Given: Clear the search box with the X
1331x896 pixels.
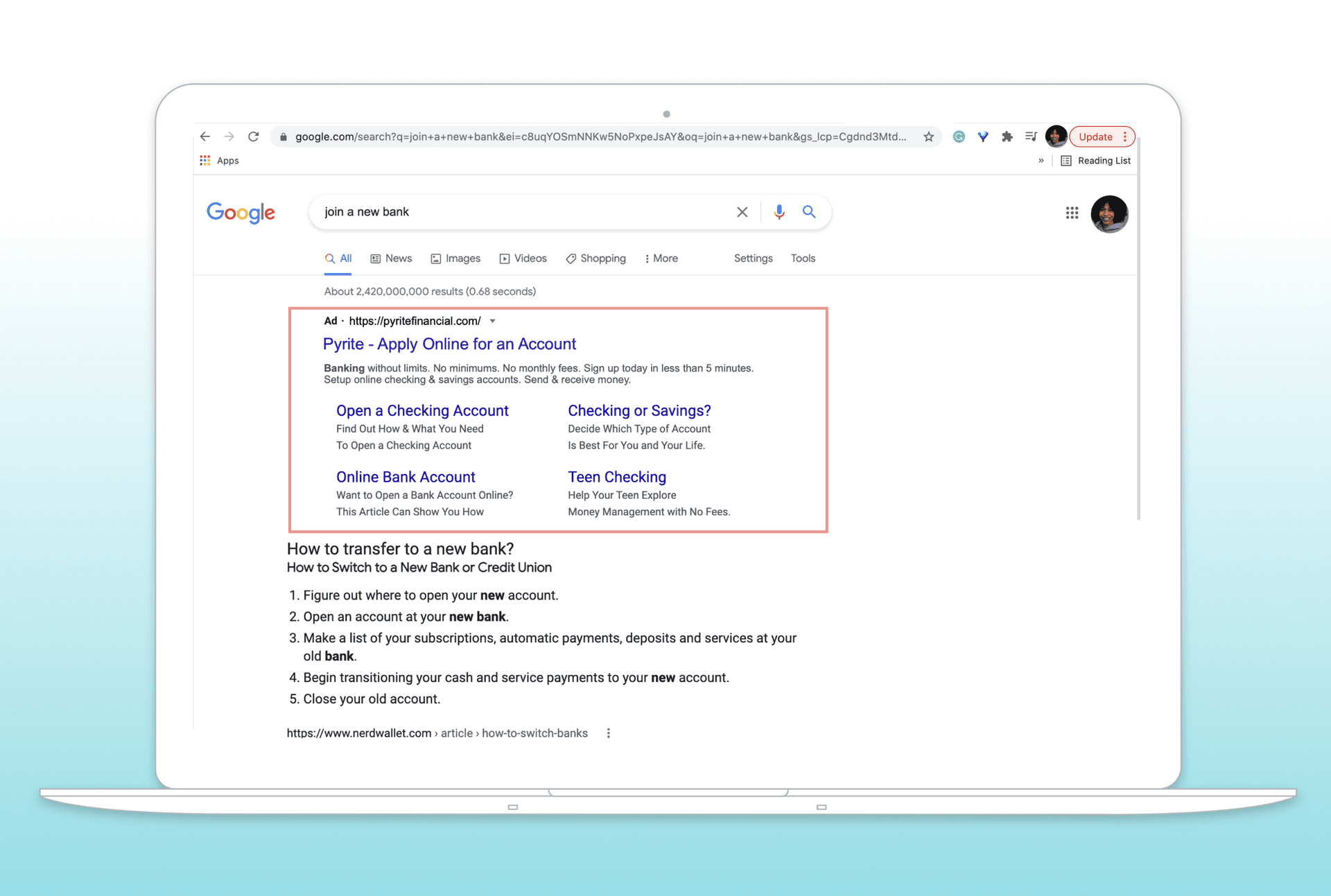Looking at the screenshot, I should tap(742, 212).
